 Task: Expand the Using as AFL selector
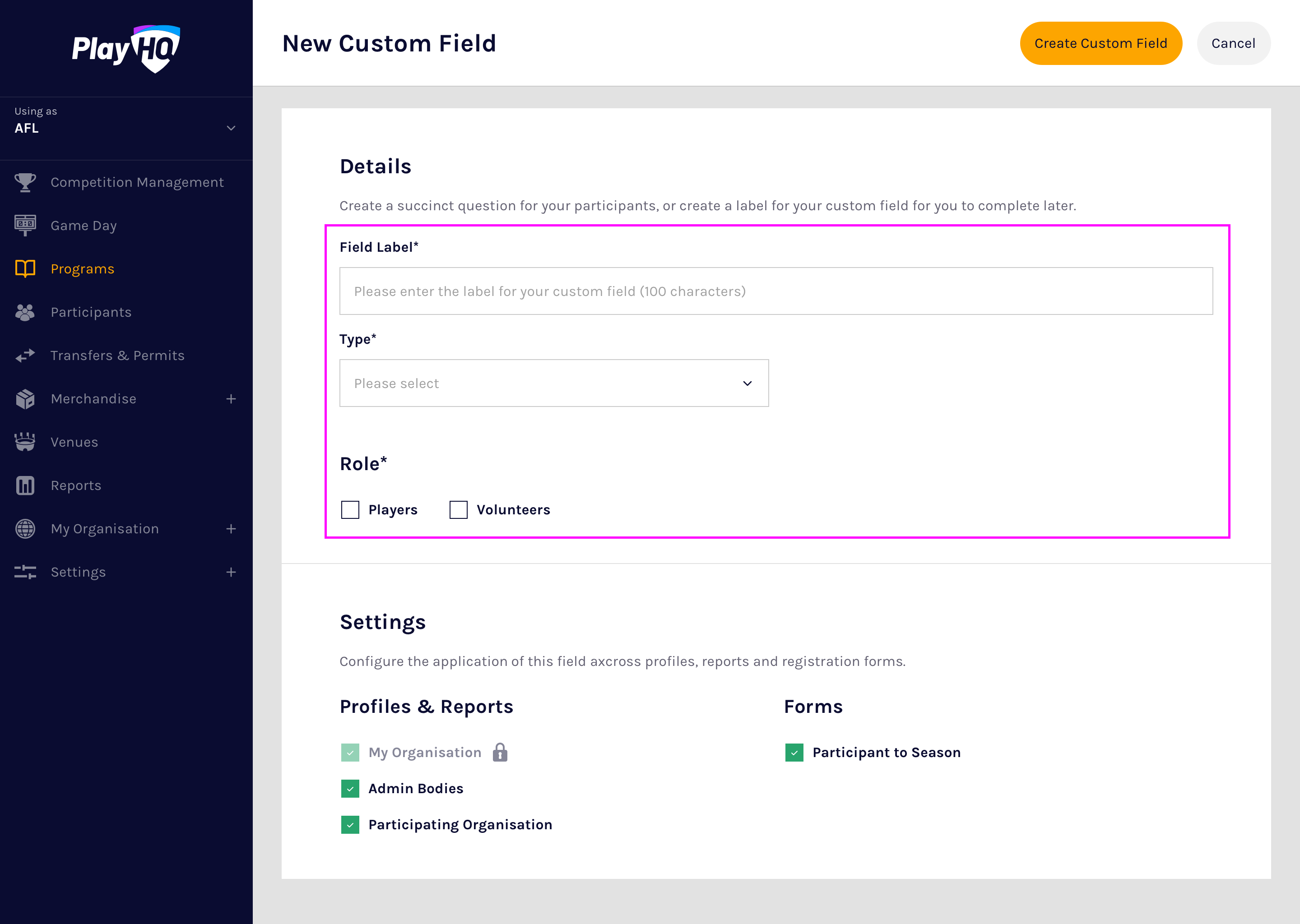coord(231,128)
